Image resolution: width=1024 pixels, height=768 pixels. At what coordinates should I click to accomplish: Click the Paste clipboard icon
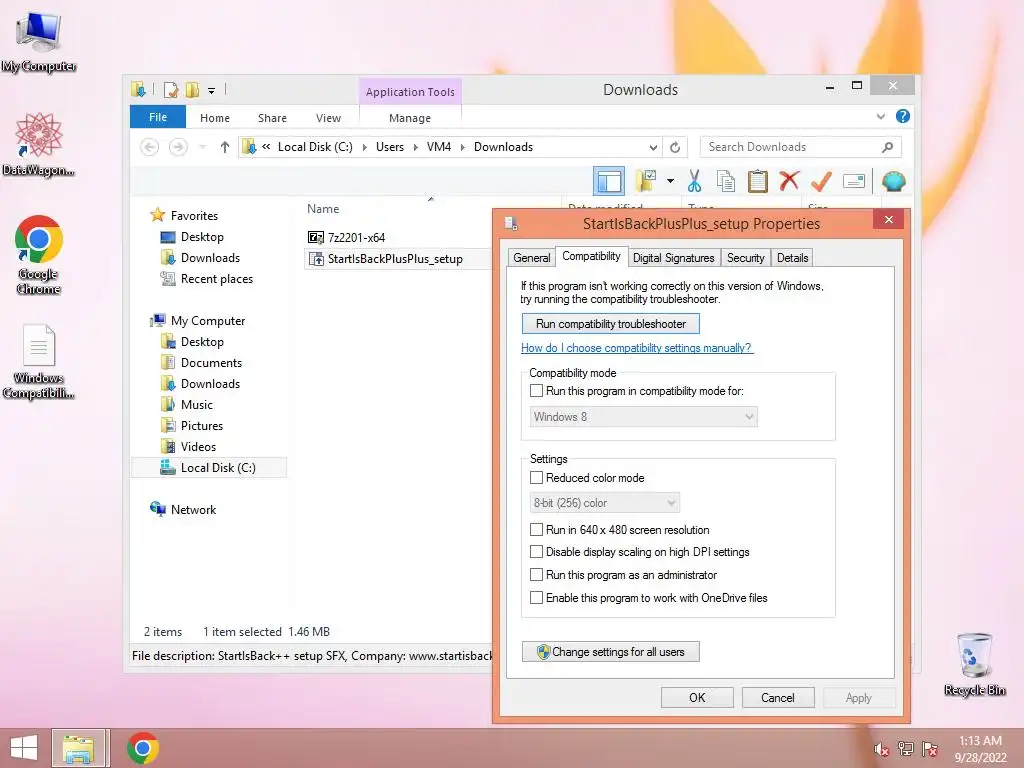point(758,182)
